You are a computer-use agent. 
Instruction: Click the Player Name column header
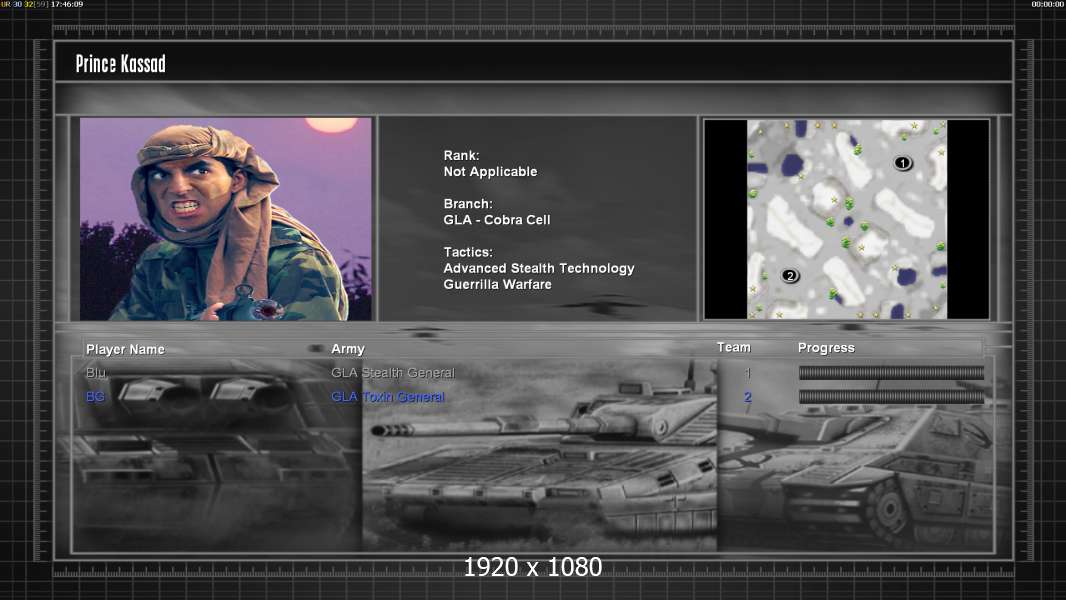click(x=125, y=349)
